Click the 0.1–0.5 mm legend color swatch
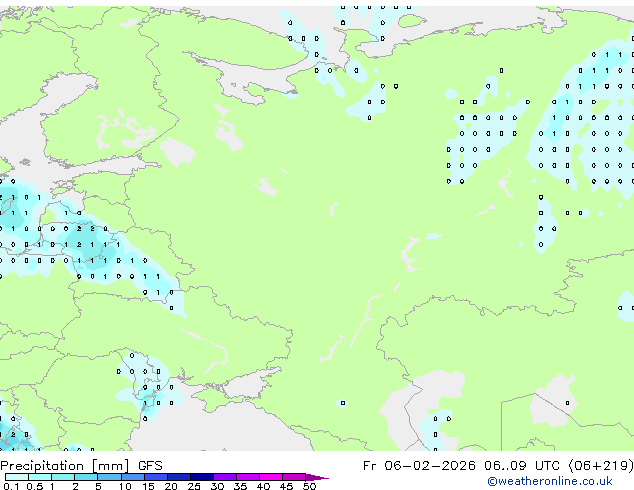Viewport: 634px width, 490px height. tap(17, 477)
